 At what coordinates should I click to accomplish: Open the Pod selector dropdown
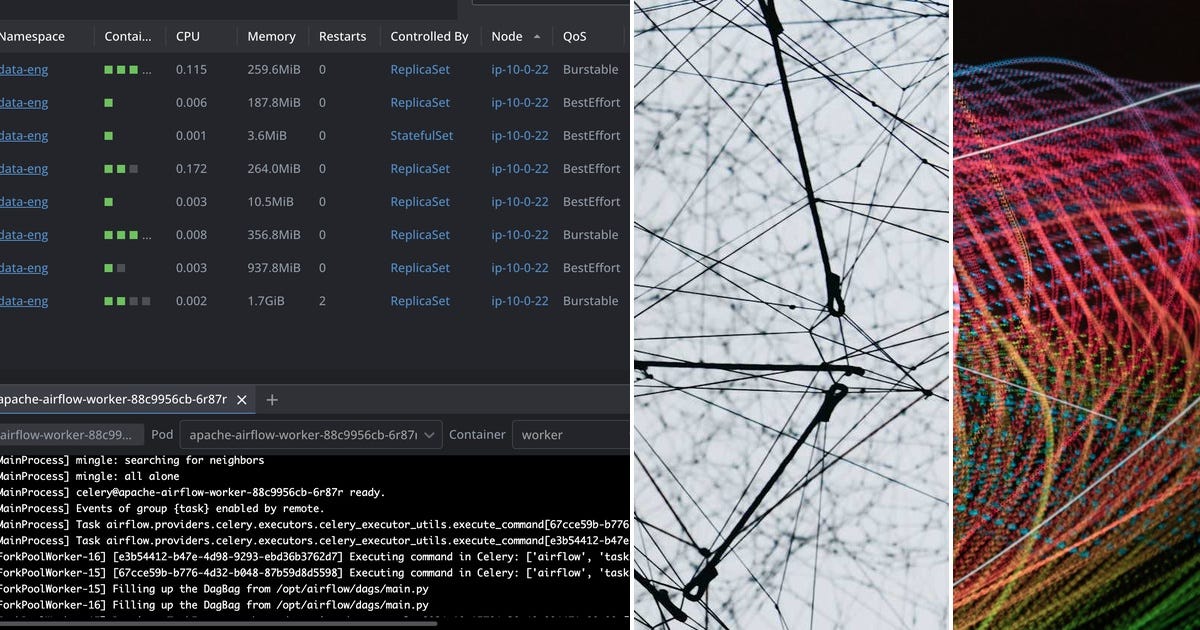pyautogui.click(x=310, y=434)
